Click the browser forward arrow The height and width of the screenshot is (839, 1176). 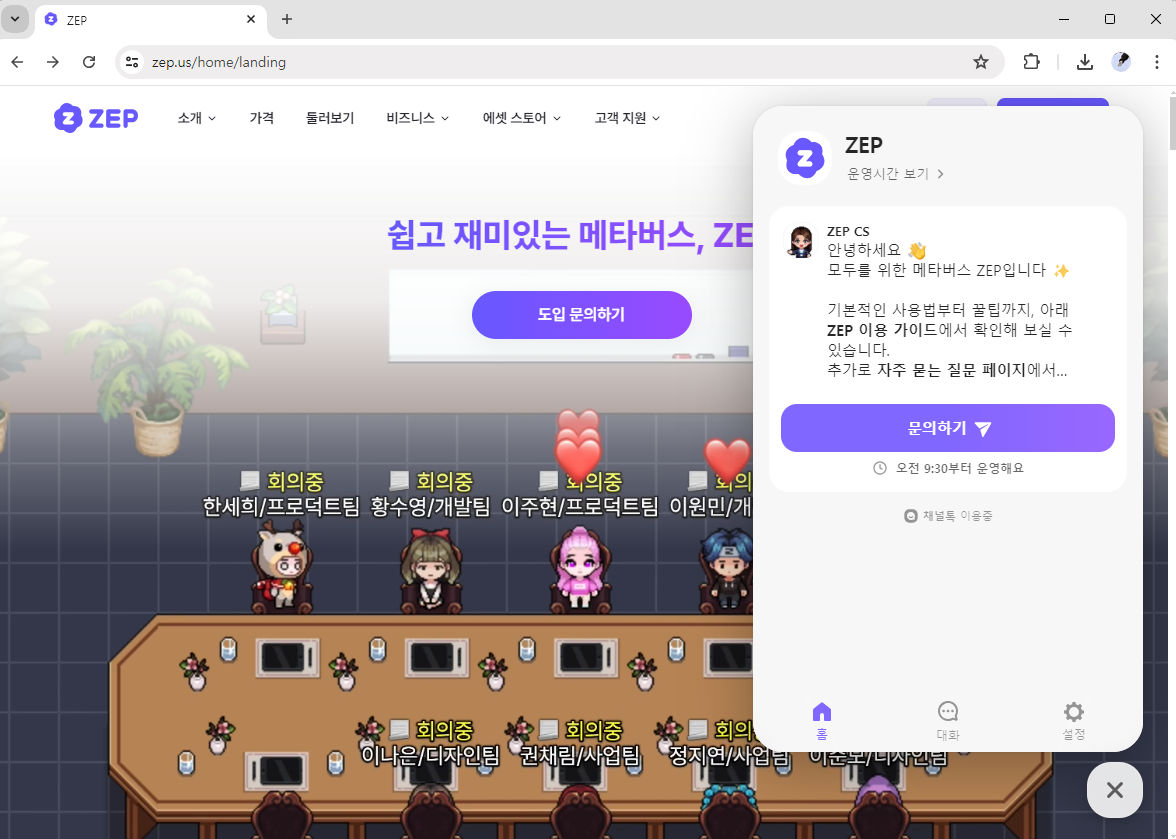tap(52, 62)
